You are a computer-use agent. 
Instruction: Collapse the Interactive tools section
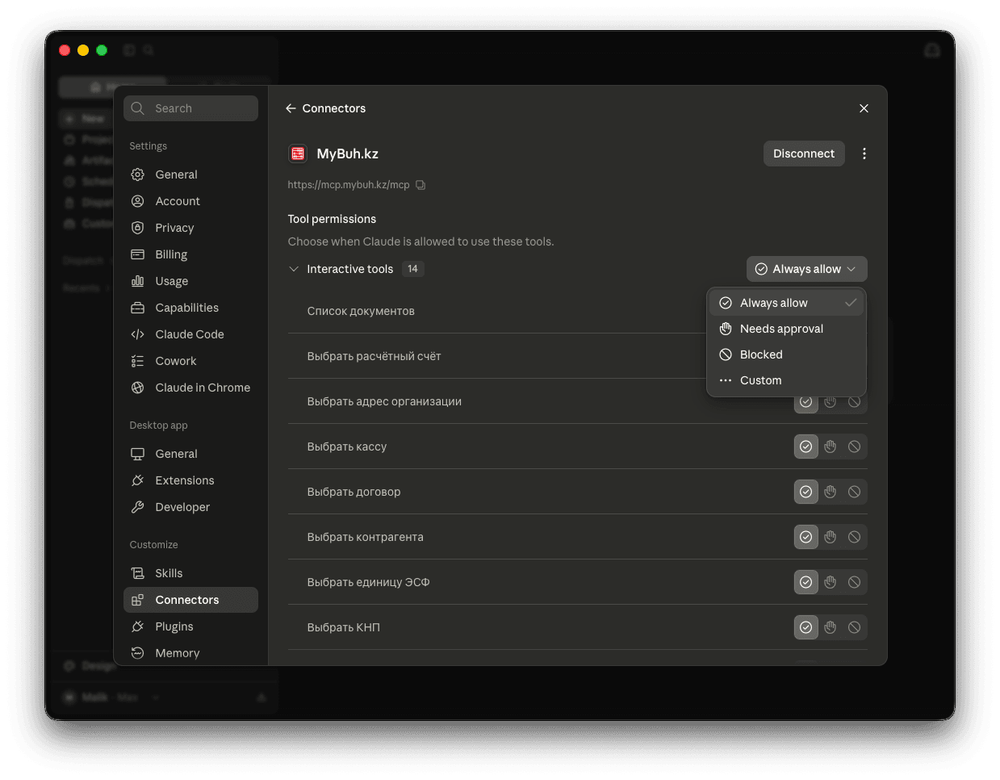coord(294,269)
